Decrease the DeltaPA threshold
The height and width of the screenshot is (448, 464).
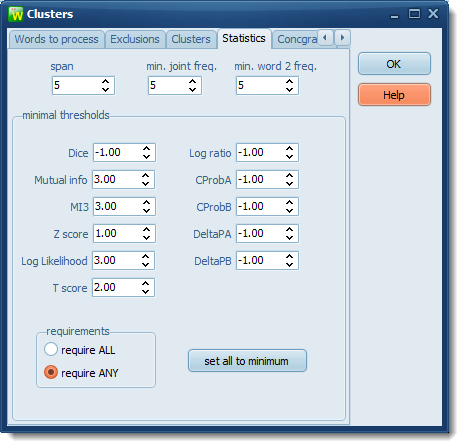(290, 237)
